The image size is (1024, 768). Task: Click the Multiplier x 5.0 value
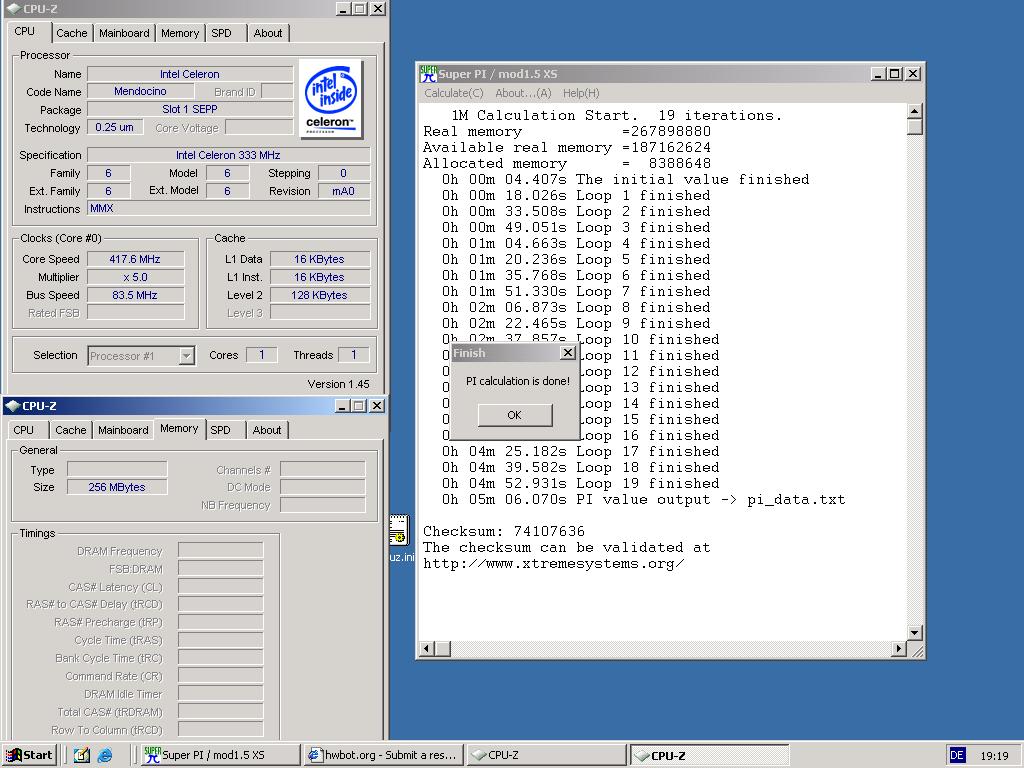coord(135,277)
